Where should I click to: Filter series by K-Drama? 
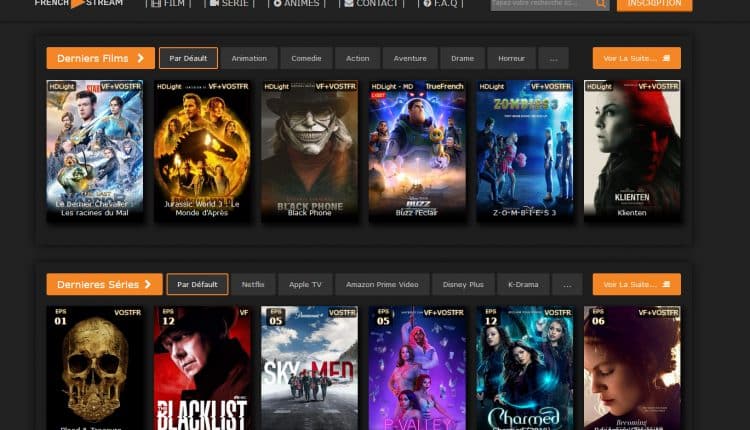click(x=523, y=285)
